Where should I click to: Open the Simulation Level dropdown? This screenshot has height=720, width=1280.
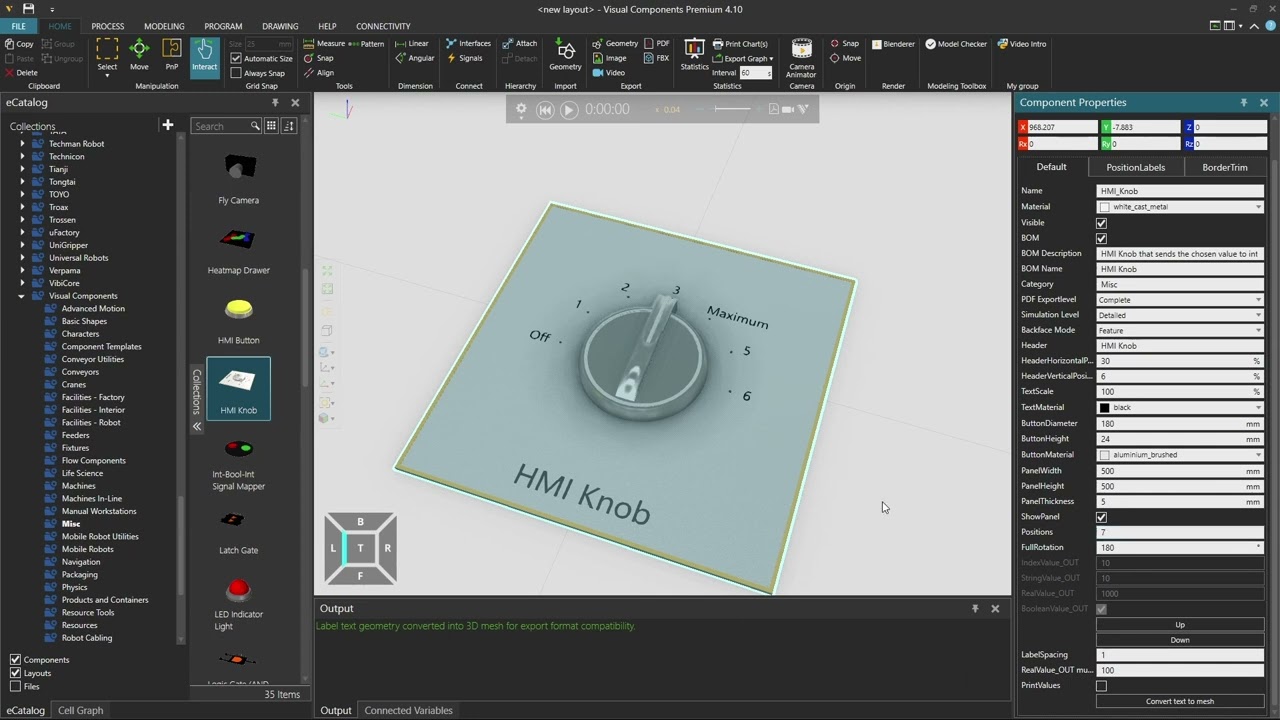tap(1180, 315)
